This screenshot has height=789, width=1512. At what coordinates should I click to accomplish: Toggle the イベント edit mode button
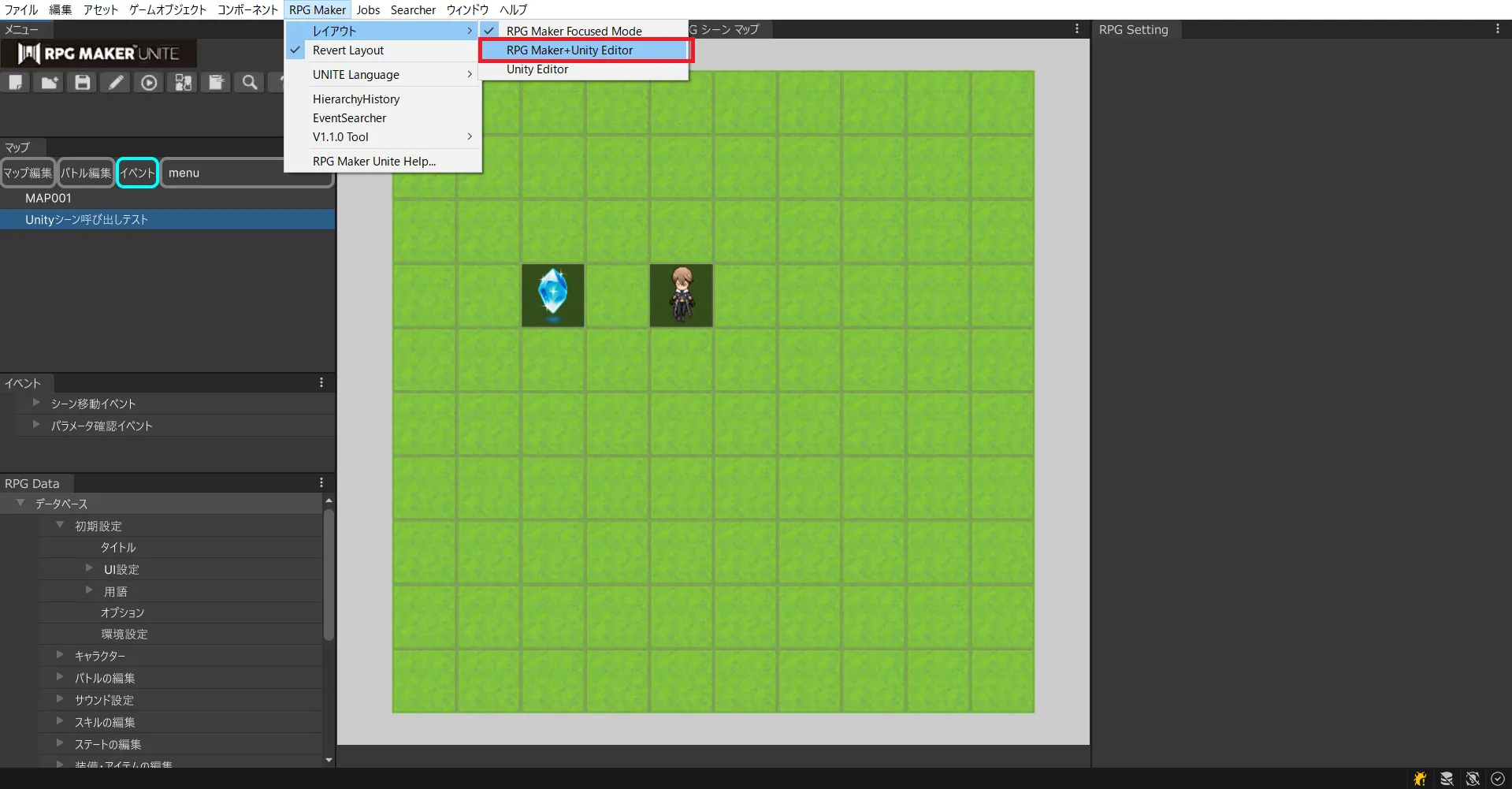(138, 173)
